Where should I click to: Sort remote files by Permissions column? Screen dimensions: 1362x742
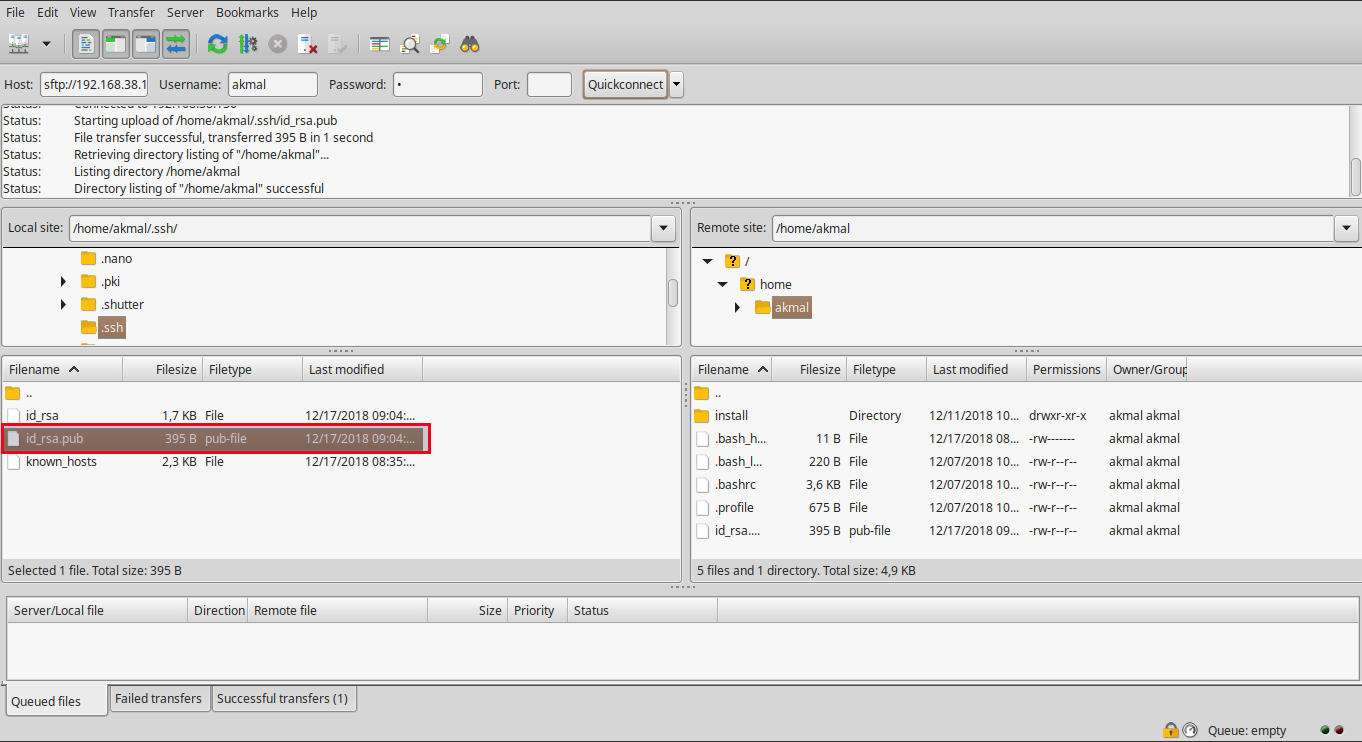(x=1066, y=369)
